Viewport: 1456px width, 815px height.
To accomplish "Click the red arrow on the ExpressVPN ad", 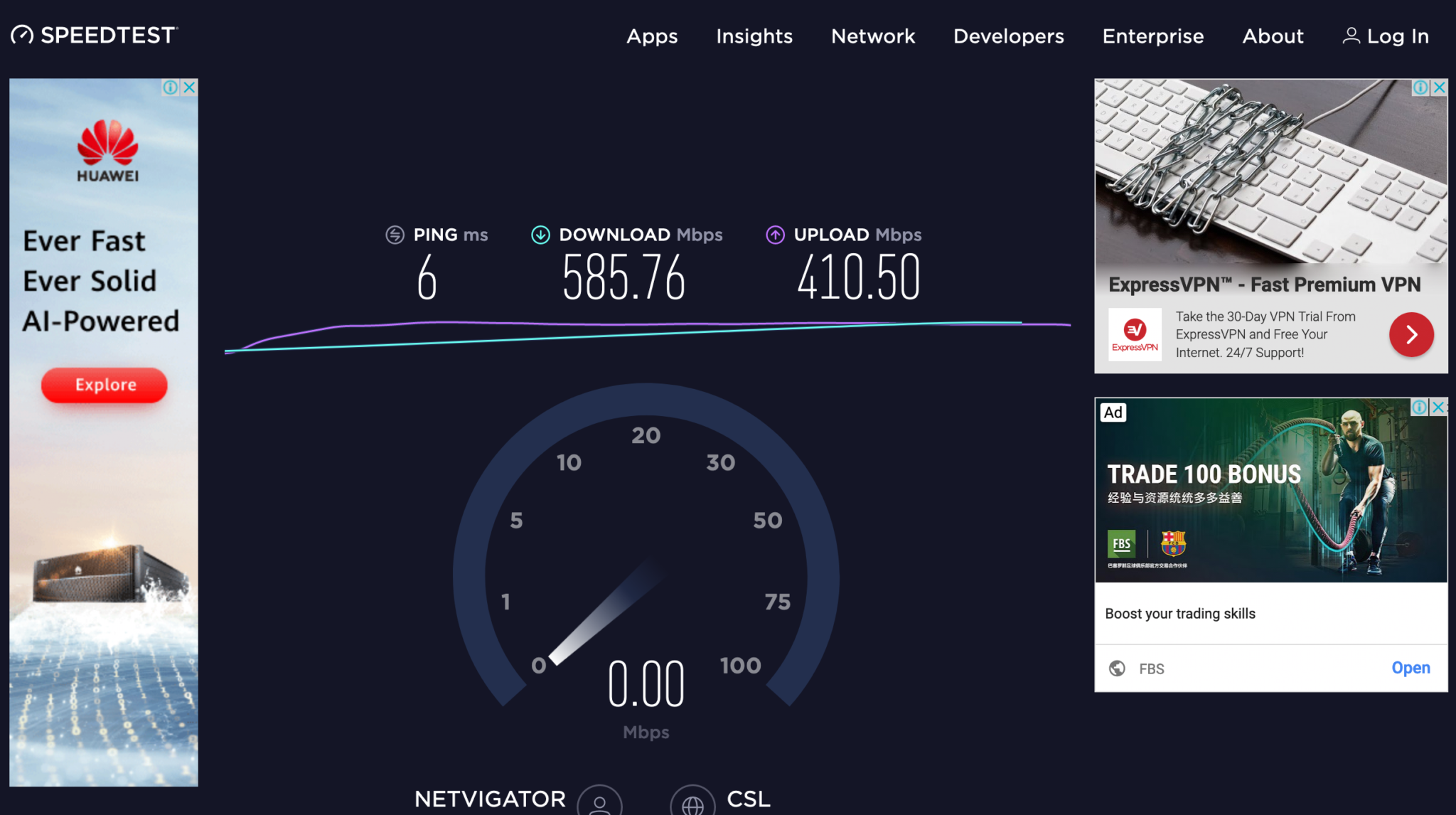I will click(x=1411, y=334).
